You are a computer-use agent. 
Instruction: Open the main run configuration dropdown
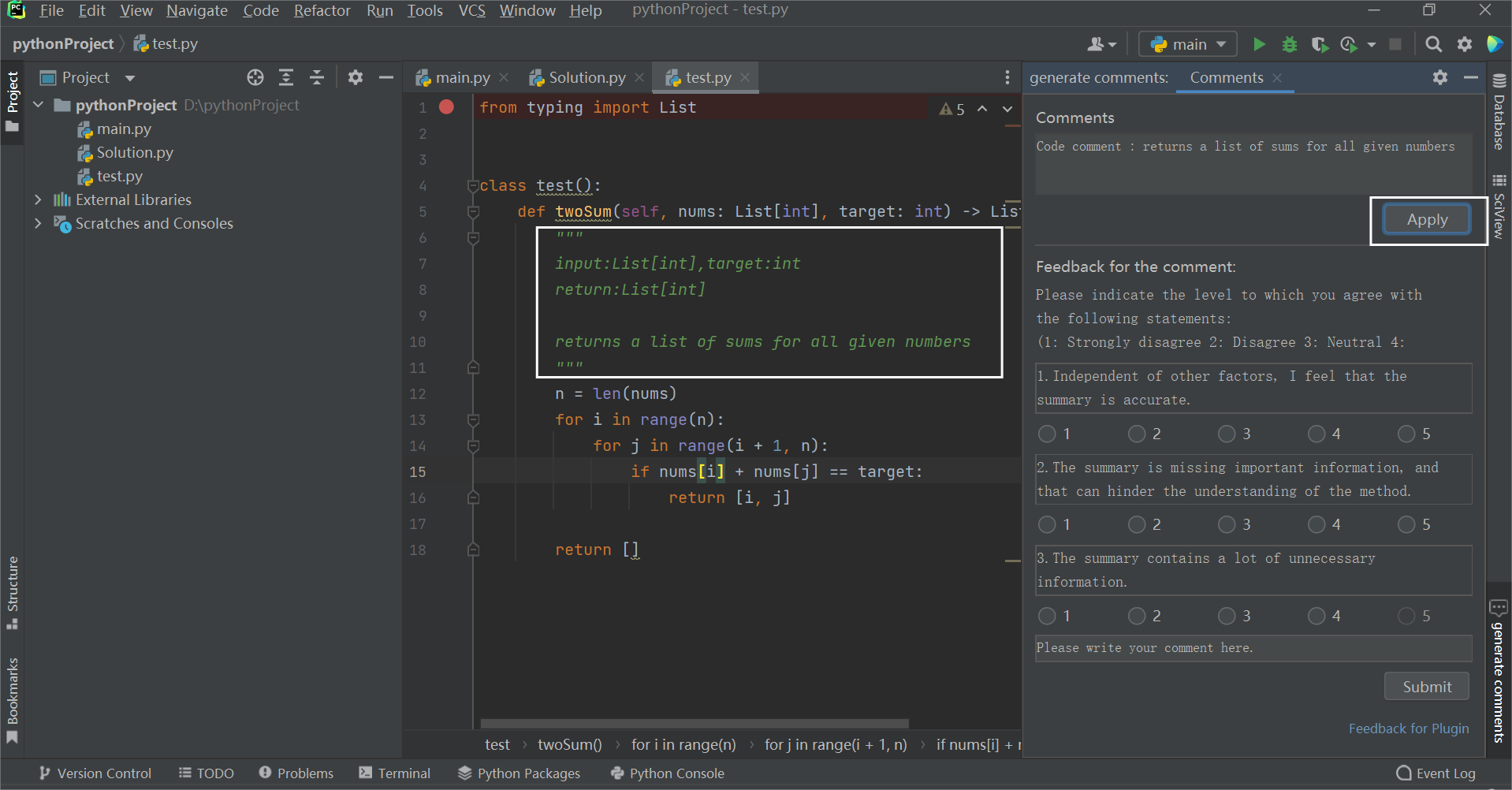[1188, 44]
